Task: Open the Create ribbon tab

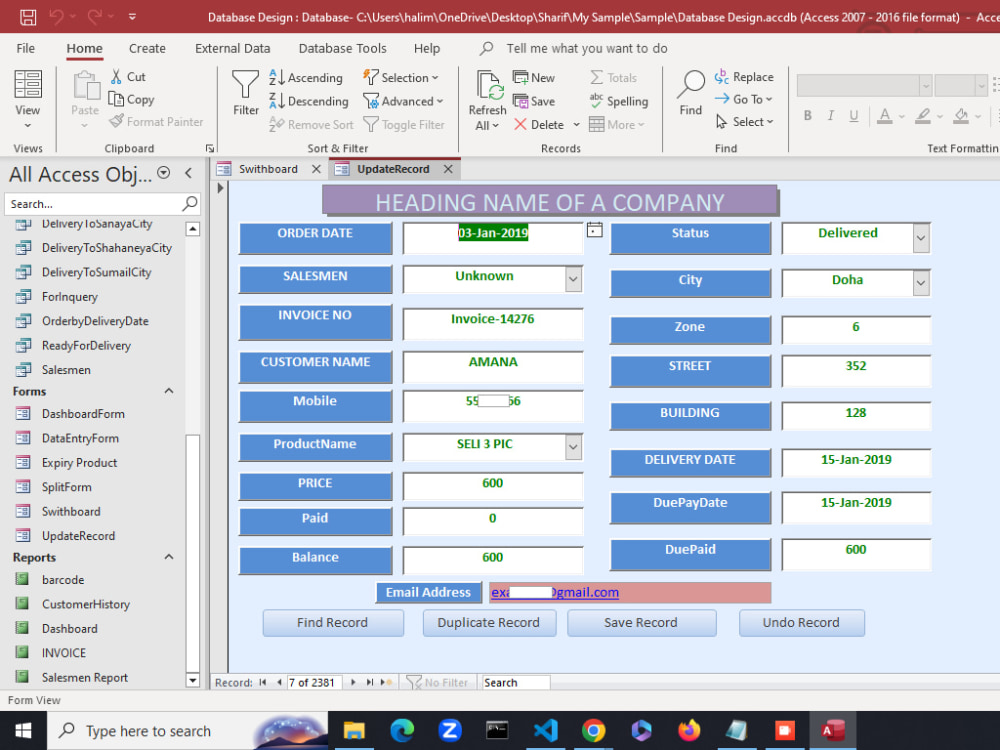Action: point(146,48)
